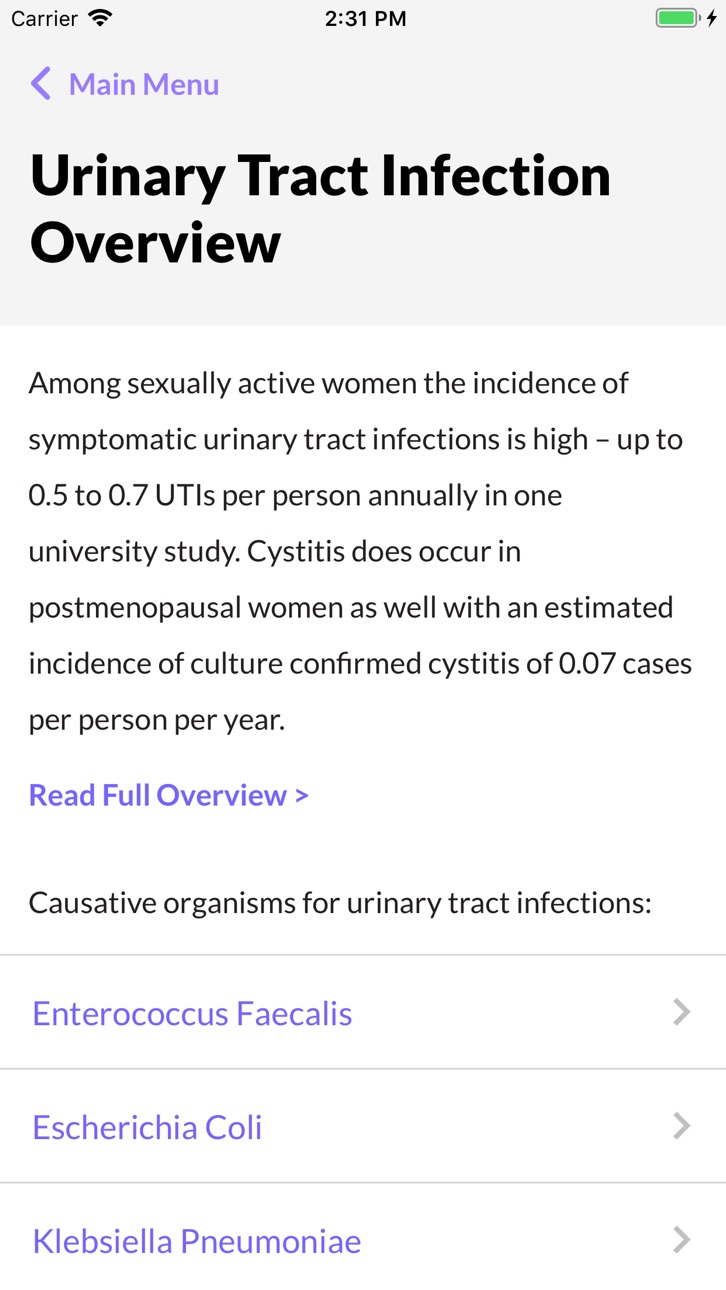Tap the Wi-Fi signal icon in status bar
Viewport: 726px width, 1290px height.
(100, 18)
